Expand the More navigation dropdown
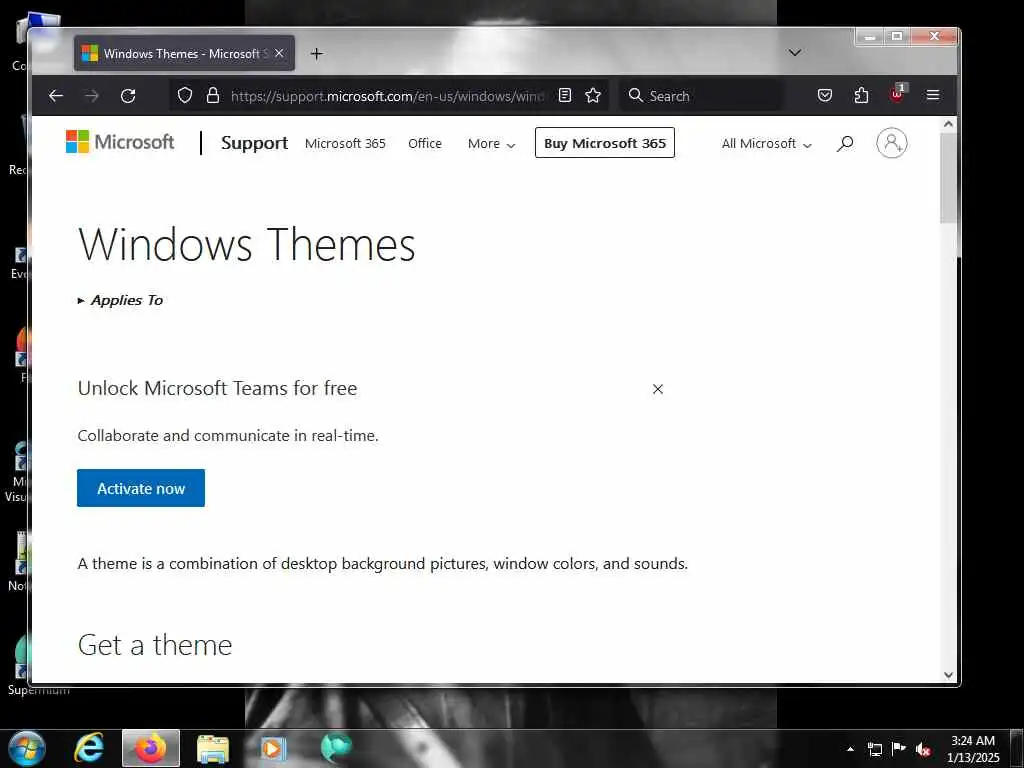This screenshot has height=768, width=1024. (491, 144)
